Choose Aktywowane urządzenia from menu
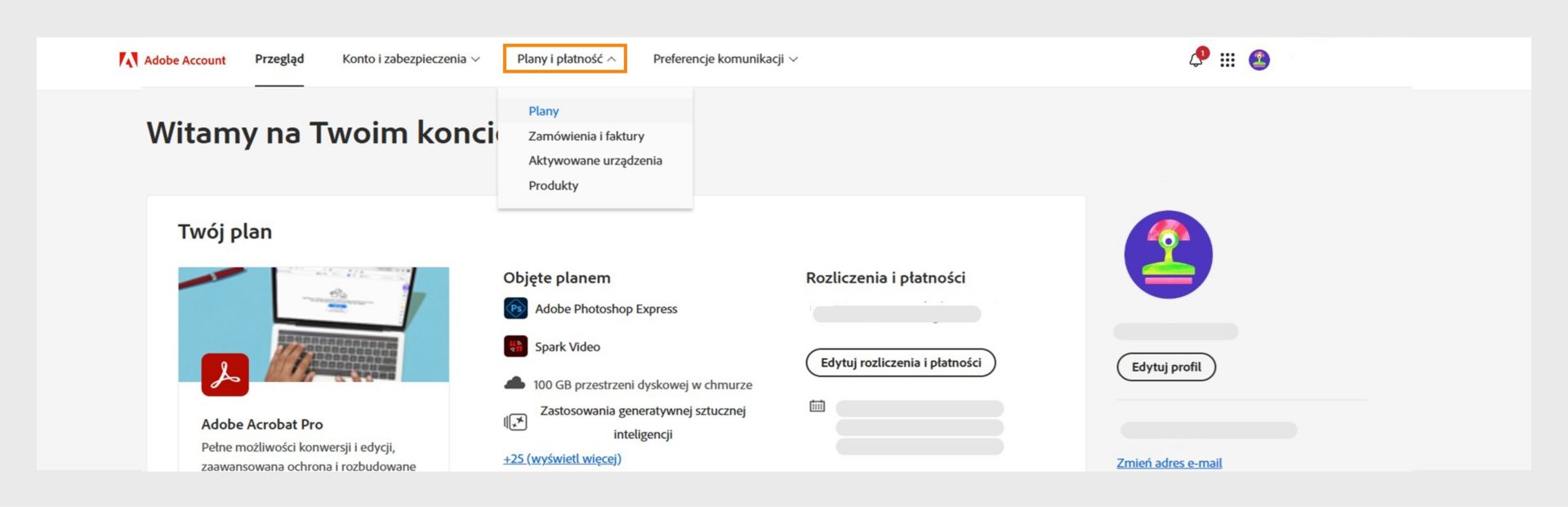1568x507 pixels. (x=595, y=161)
